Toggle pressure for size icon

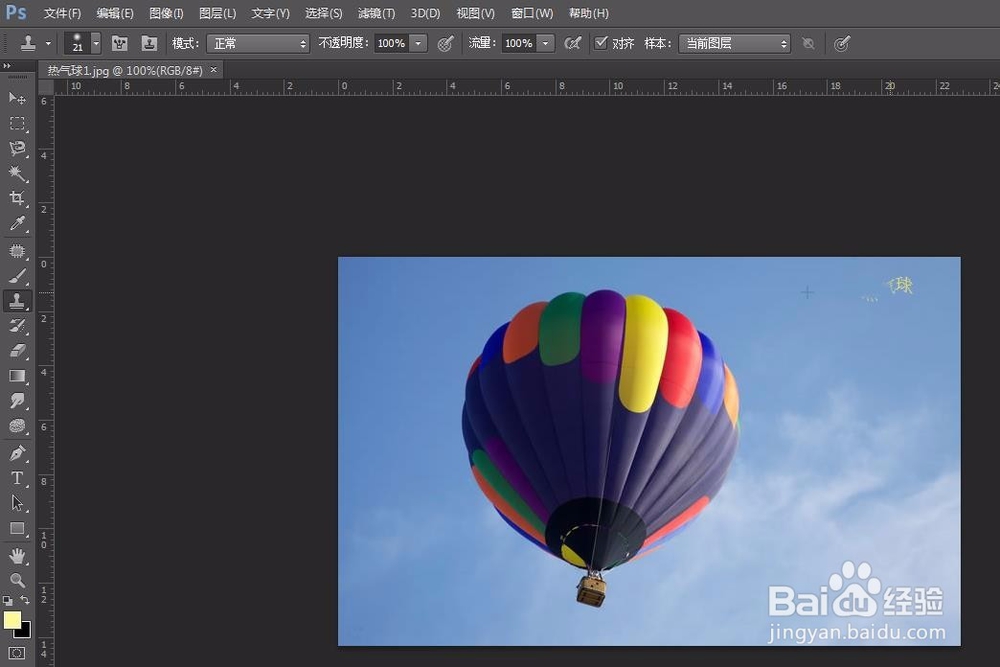(x=842, y=43)
